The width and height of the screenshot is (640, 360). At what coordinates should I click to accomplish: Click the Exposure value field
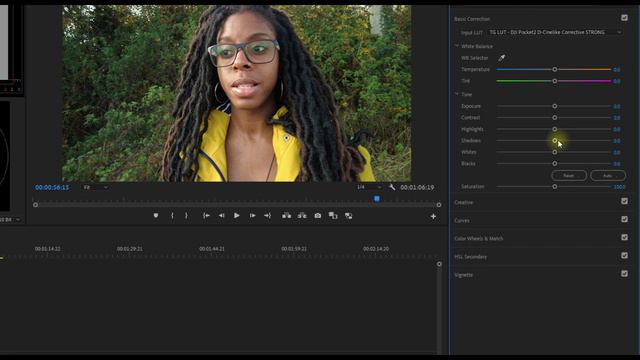coord(617,107)
